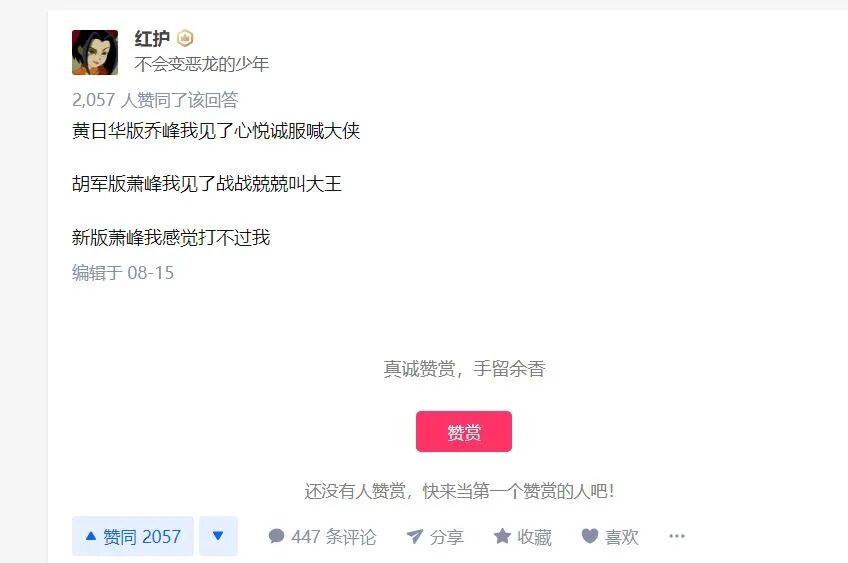Click the star 收藏 icon
Viewport: 848px width, 563px height.
click(x=502, y=536)
